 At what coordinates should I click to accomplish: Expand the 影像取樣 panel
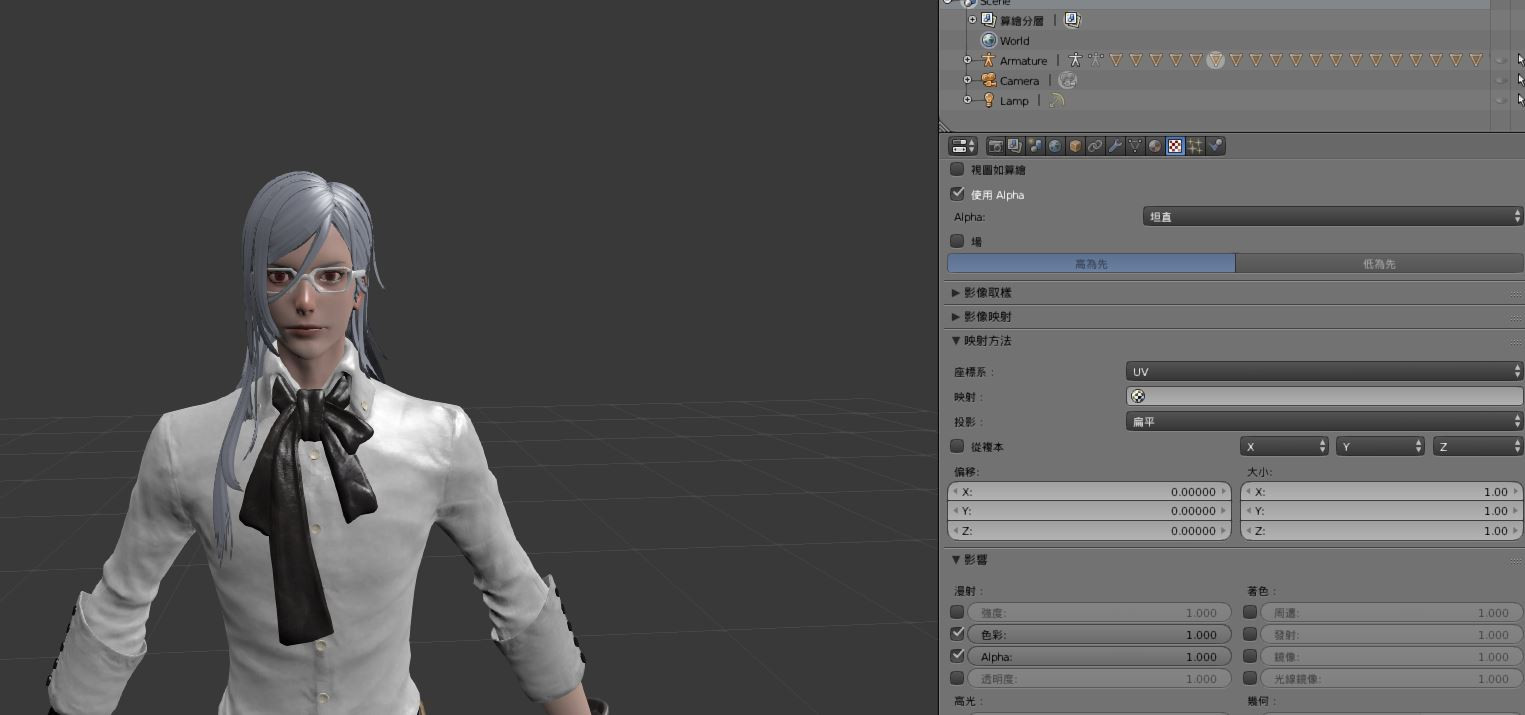tap(956, 293)
